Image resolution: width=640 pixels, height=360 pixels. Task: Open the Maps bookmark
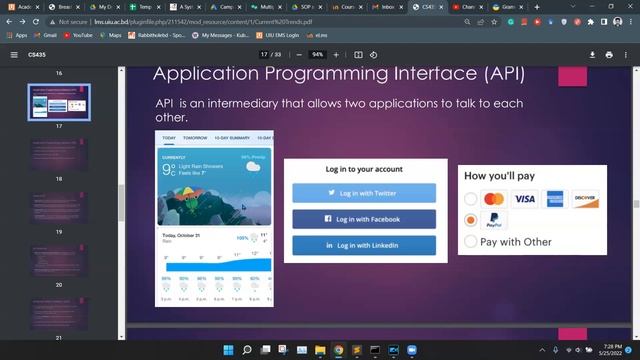coord(111,36)
